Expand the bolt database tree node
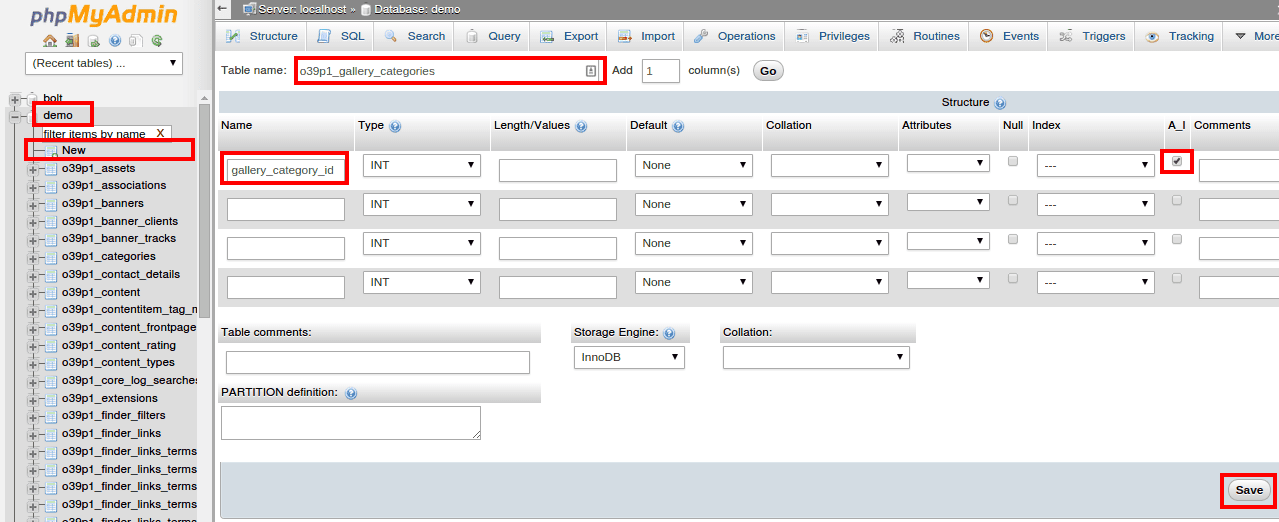This screenshot has width=1279, height=522. [14, 99]
